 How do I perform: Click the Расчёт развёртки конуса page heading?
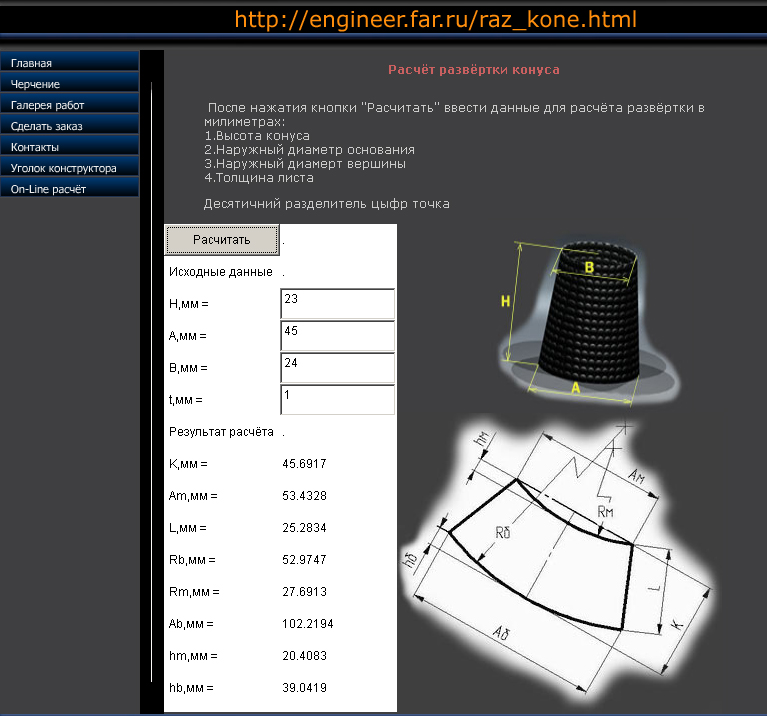pyautogui.click(x=473, y=71)
